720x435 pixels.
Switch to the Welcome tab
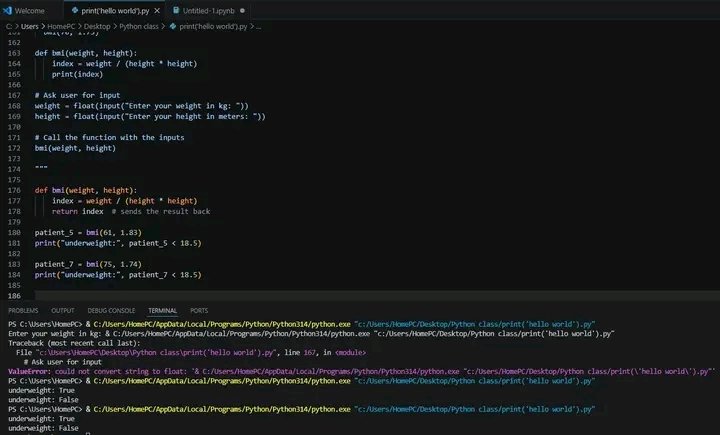pos(29,10)
